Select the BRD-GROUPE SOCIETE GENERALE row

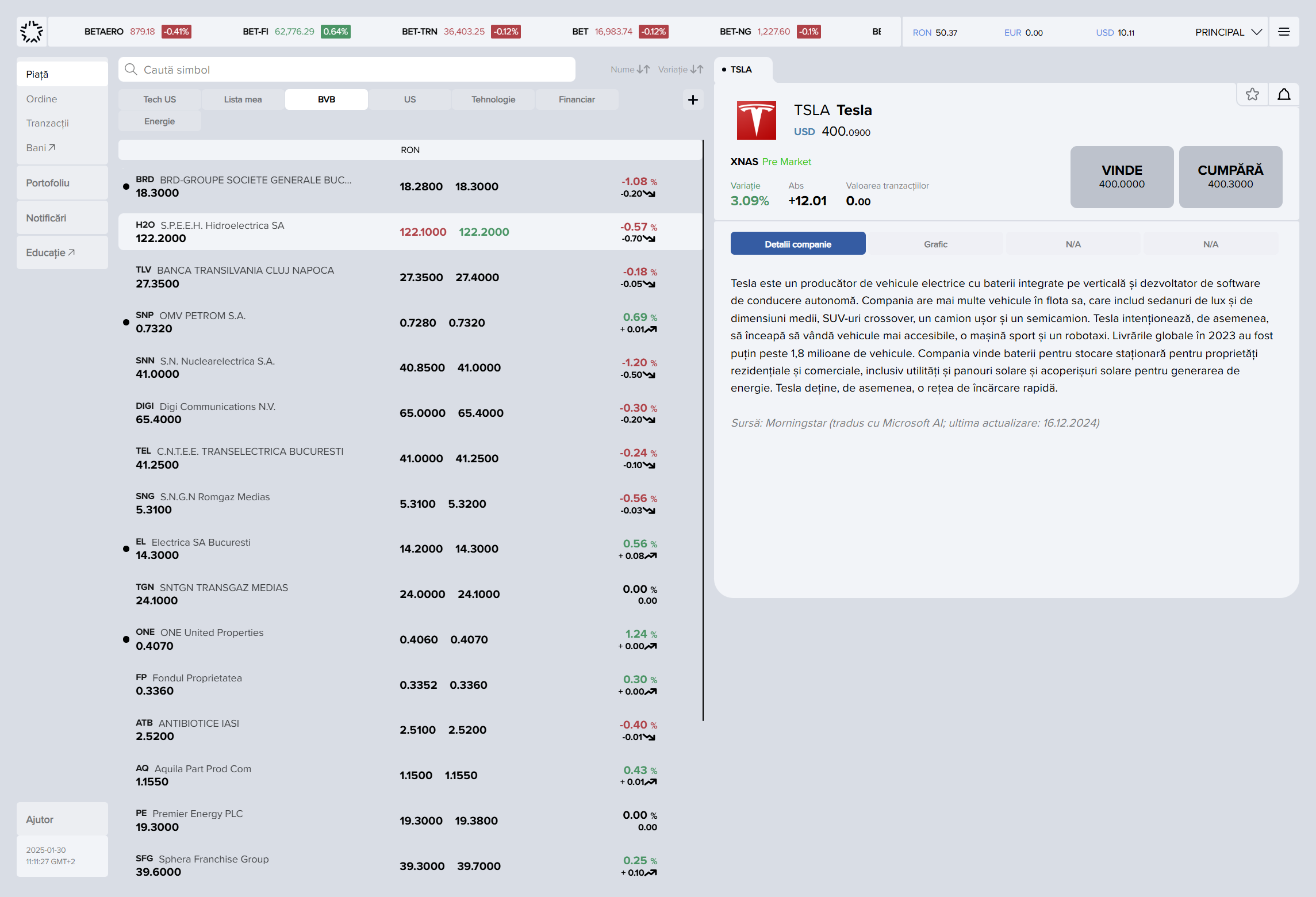(410, 186)
